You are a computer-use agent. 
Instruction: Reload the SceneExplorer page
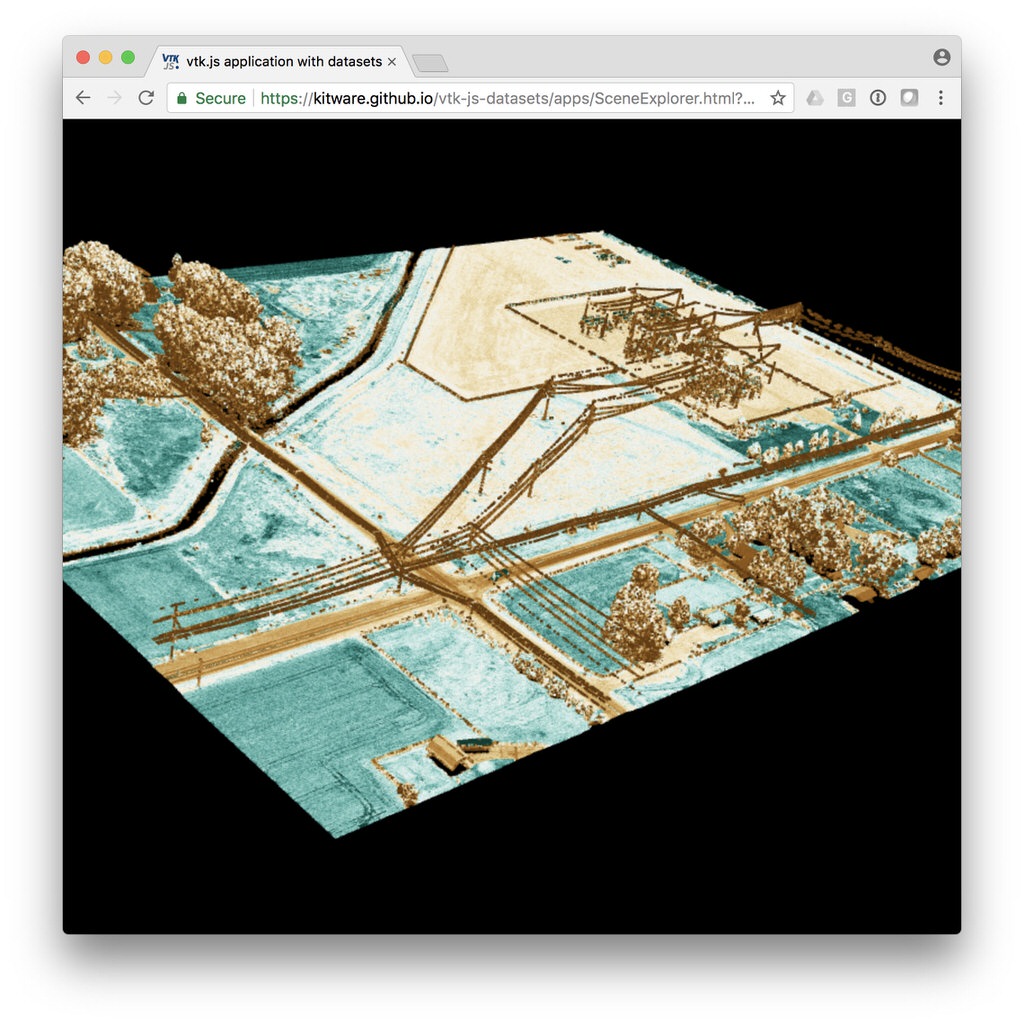tap(145, 97)
